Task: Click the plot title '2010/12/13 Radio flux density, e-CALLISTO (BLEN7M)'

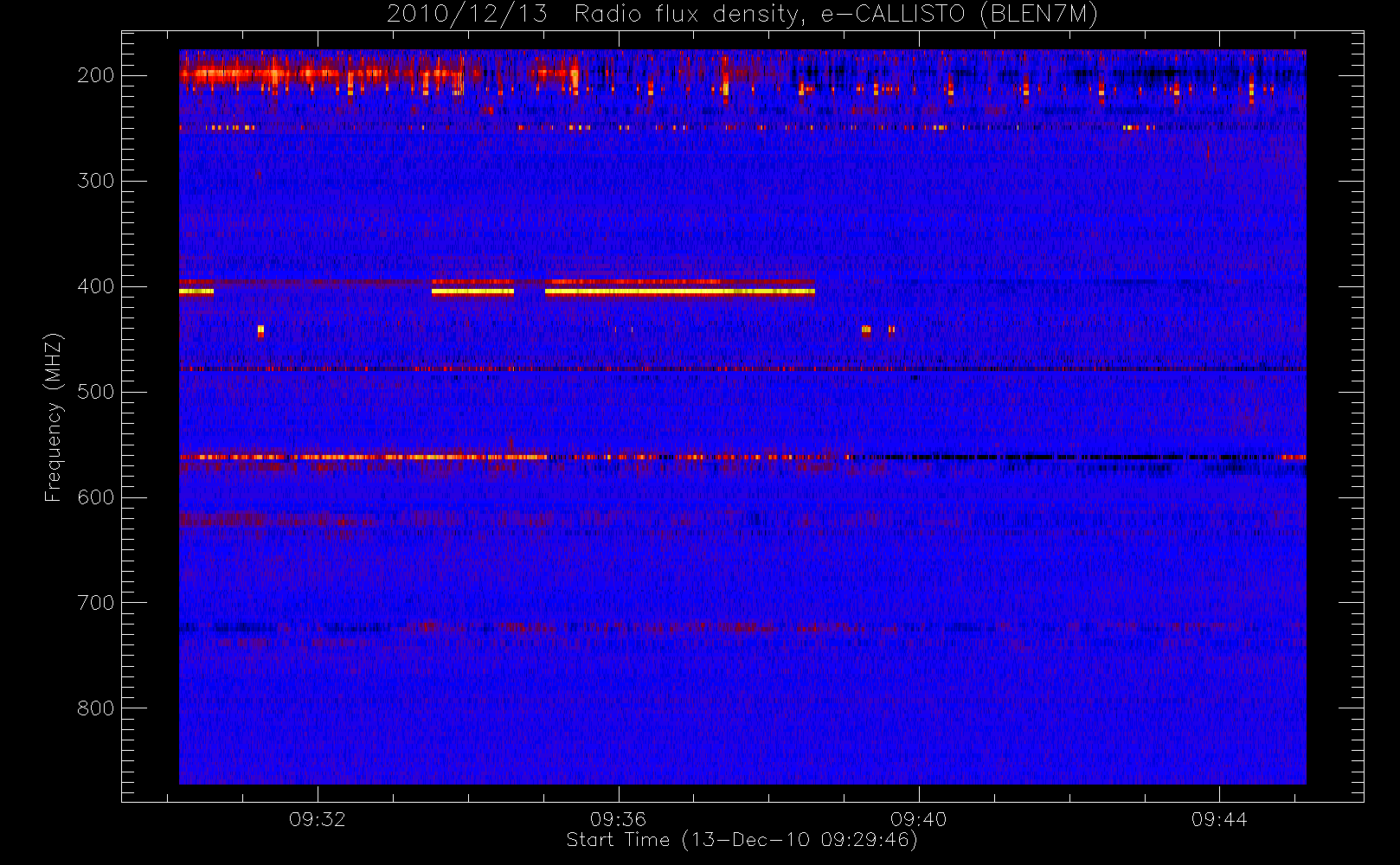Action: coord(742,15)
